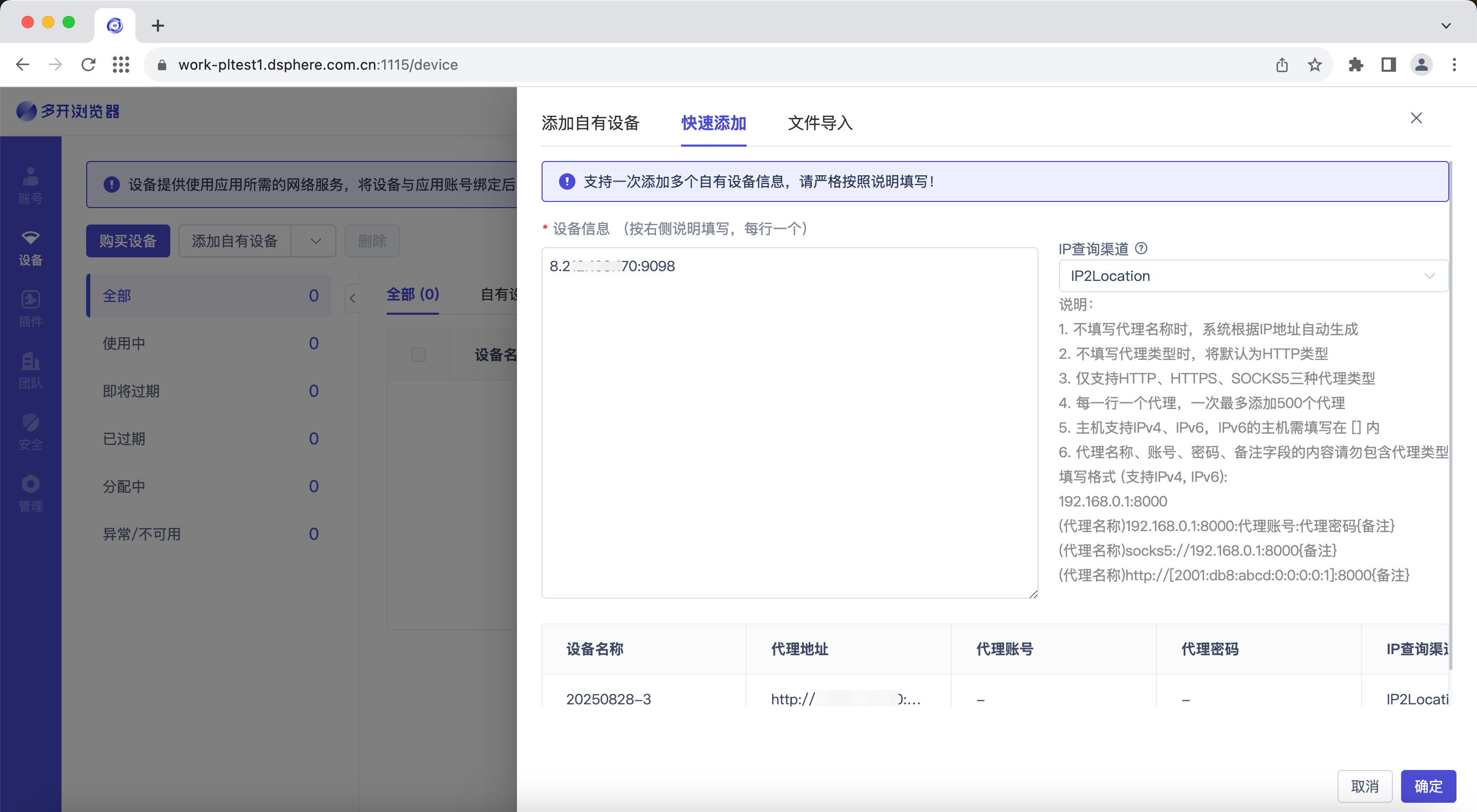Image resolution: width=1477 pixels, height=812 pixels.
Task: Click the active browser tab
Action: click(115, 26)
